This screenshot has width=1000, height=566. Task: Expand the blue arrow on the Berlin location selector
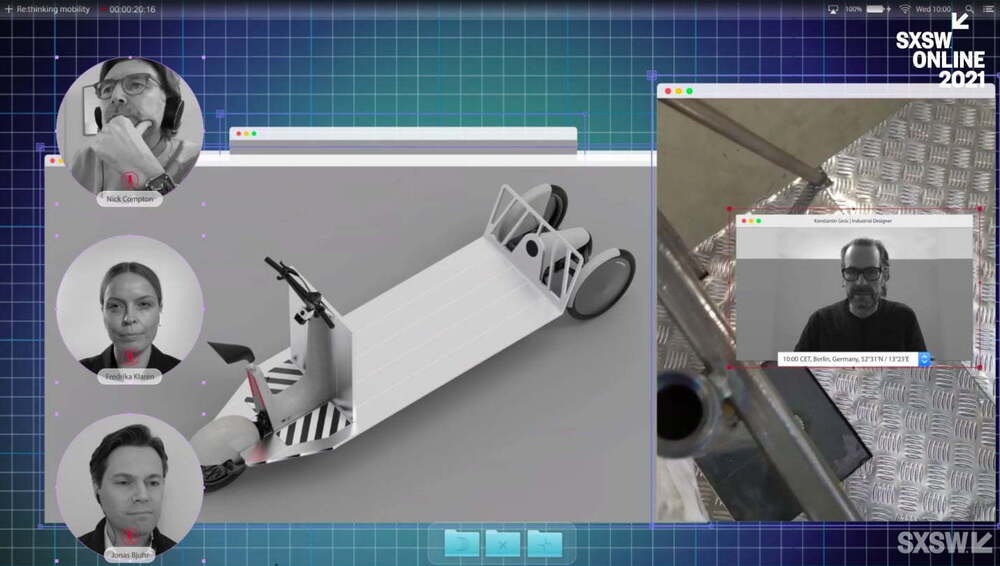click(924, 358)
